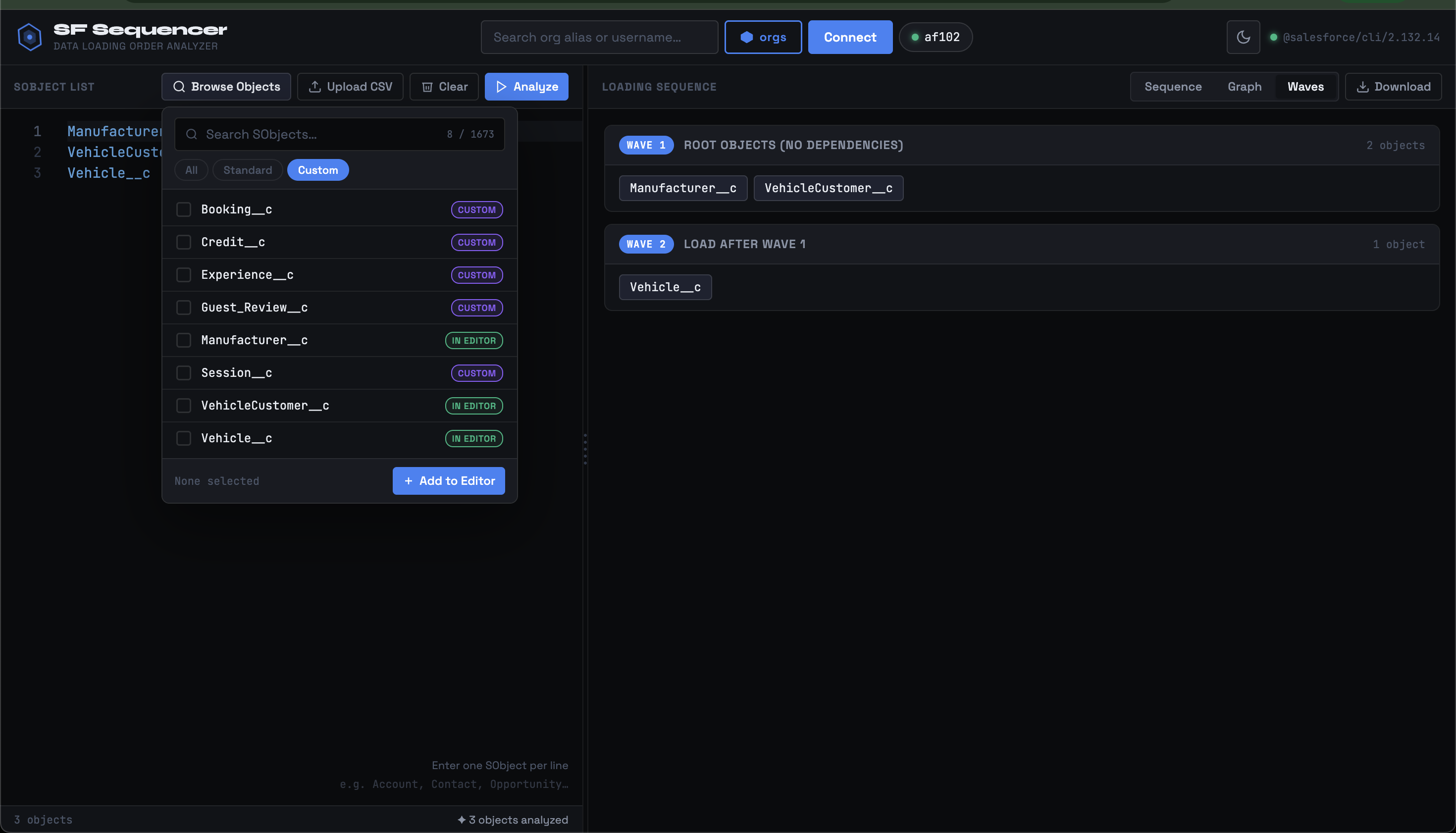Screen dimensions: 1456x833
Task: Click the sparkle icon beside 3 objects analyzed
Action: tap(462, 820)
